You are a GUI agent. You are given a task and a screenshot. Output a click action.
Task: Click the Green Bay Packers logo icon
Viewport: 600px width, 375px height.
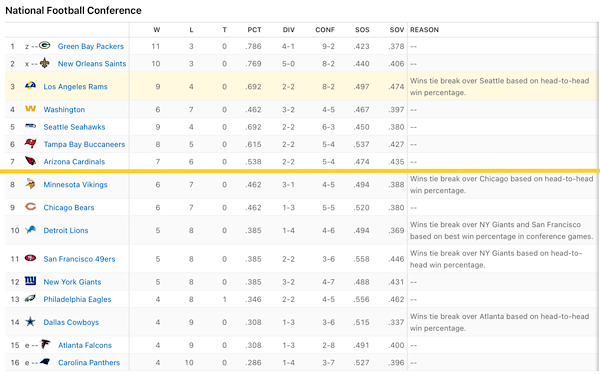[x=45, y=46]
